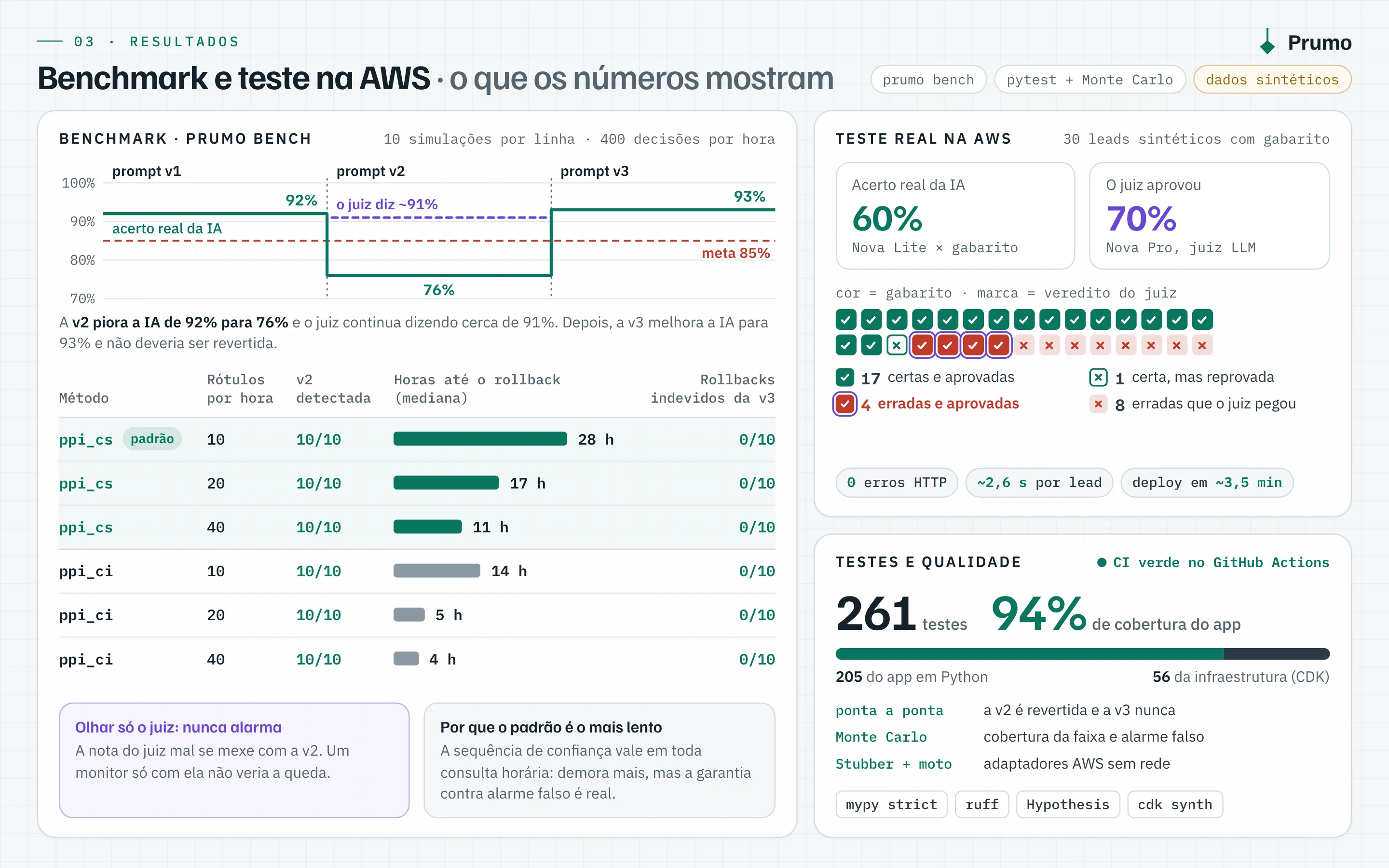
Task: Select the 'prumo bench' tag pill
Action: click(928, 80)
